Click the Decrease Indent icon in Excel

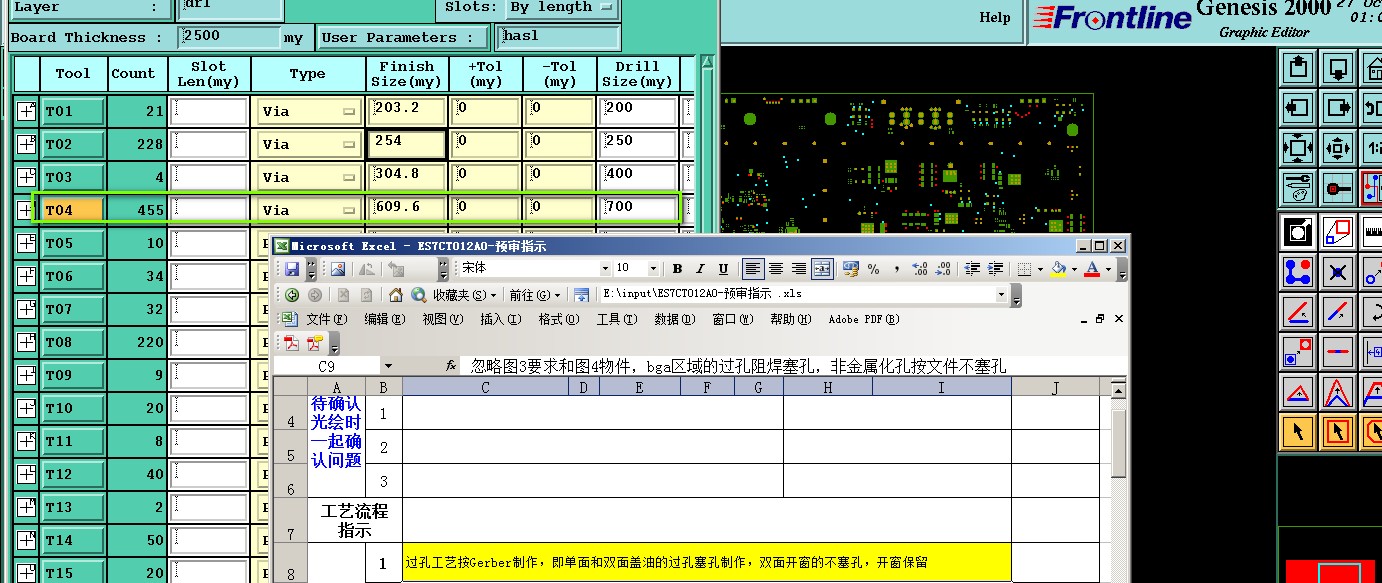pos(972,269)
